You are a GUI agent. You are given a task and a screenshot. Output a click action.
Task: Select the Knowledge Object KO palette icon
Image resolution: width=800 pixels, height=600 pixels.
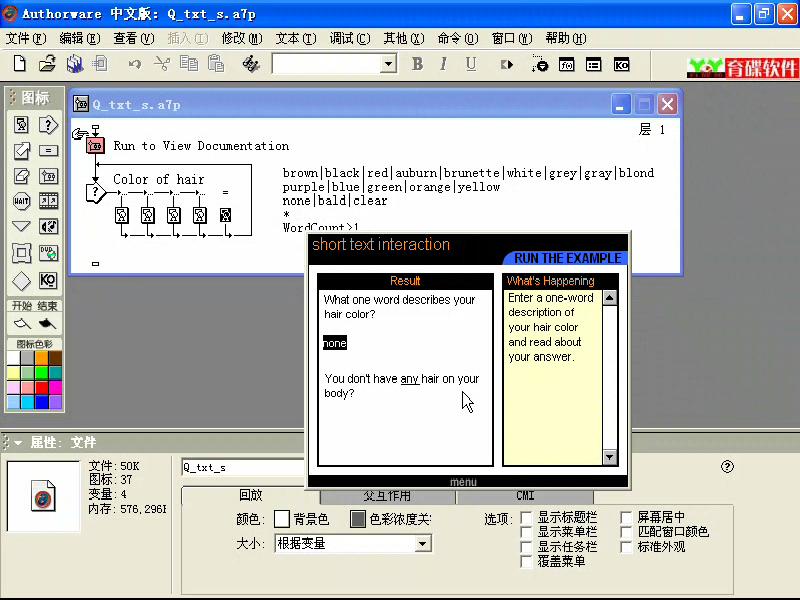tap(48, 280)
